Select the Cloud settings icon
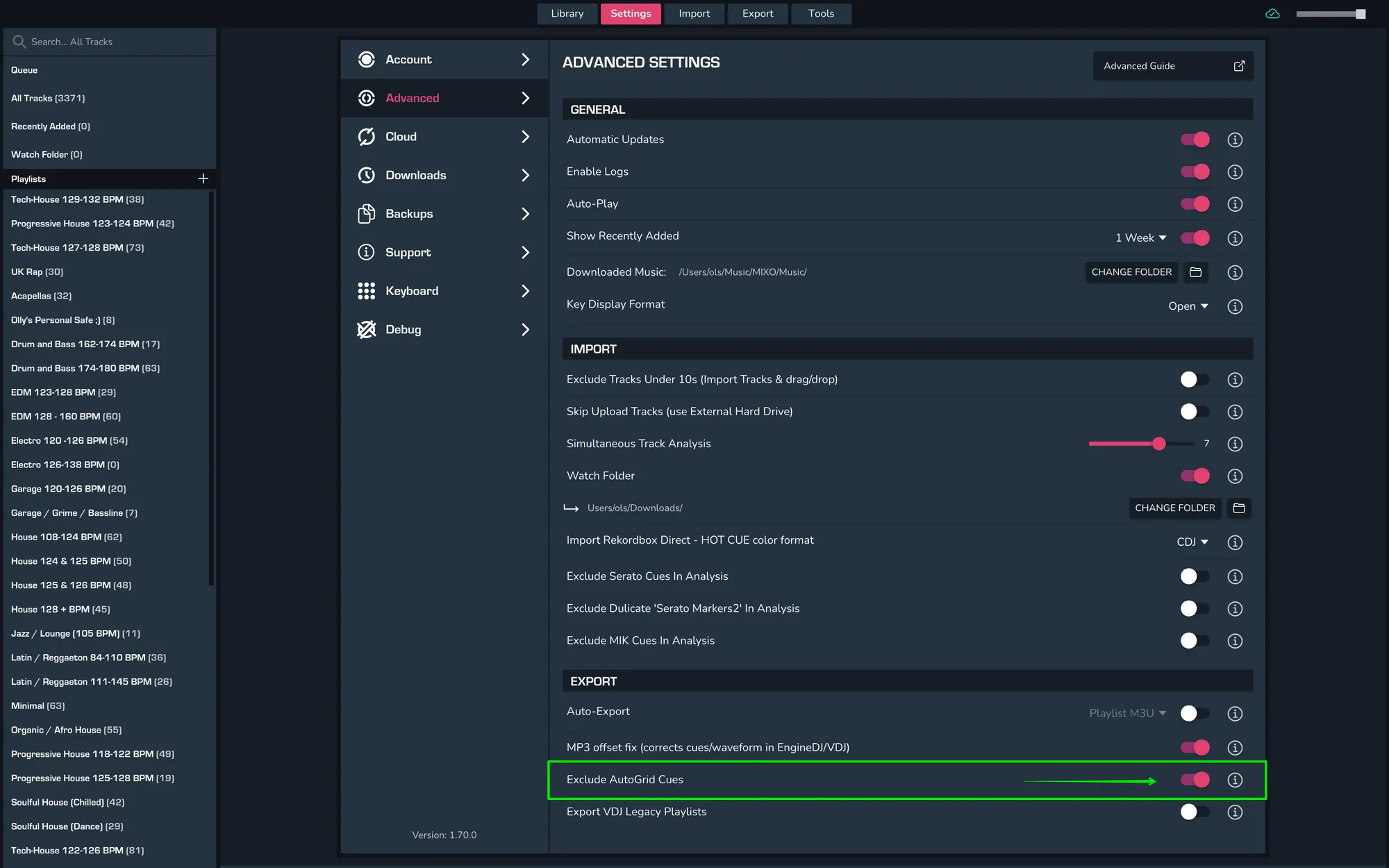1389x868 pixels. [x=366, y=136]
